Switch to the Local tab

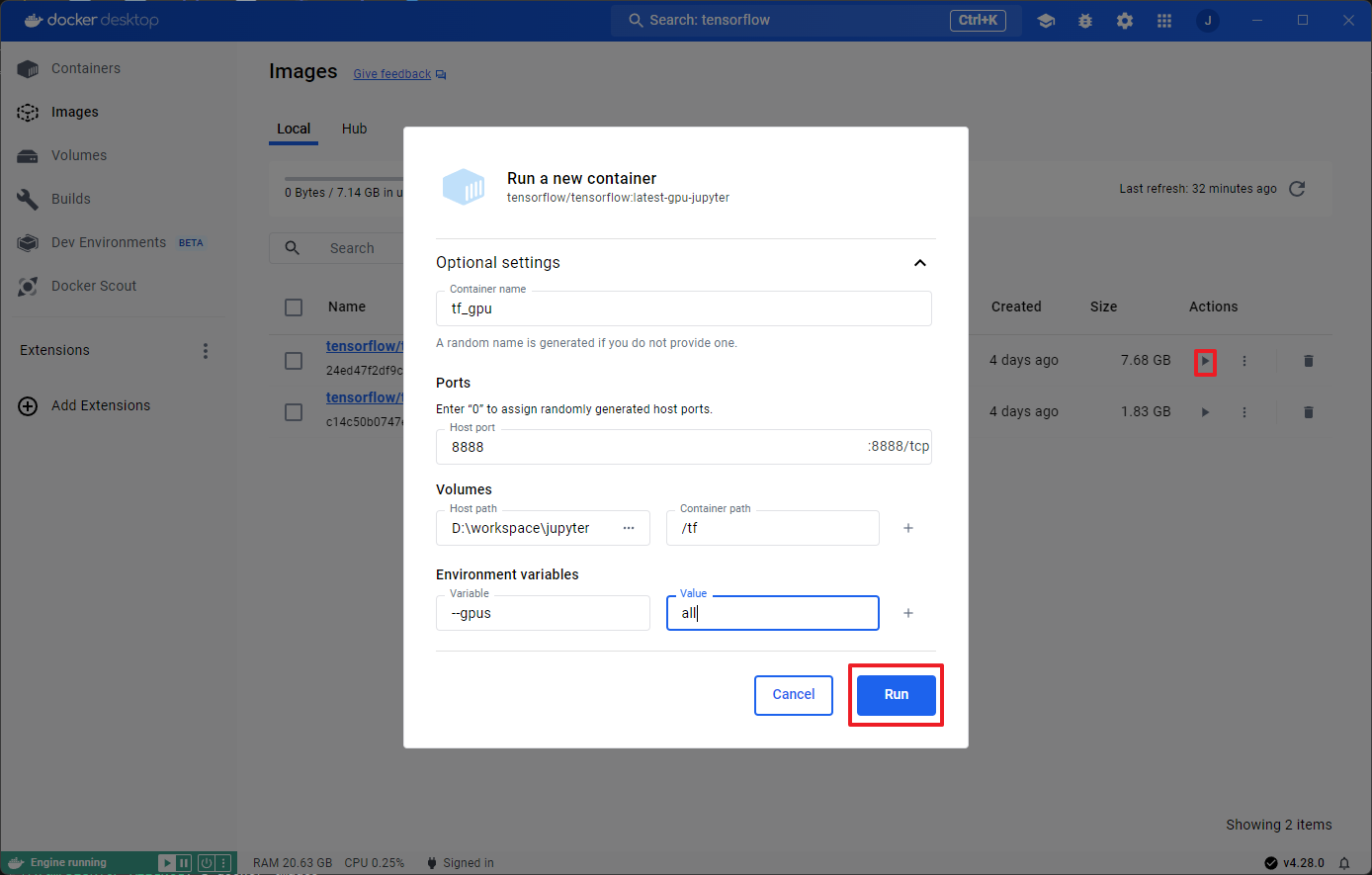pos(294,129)
